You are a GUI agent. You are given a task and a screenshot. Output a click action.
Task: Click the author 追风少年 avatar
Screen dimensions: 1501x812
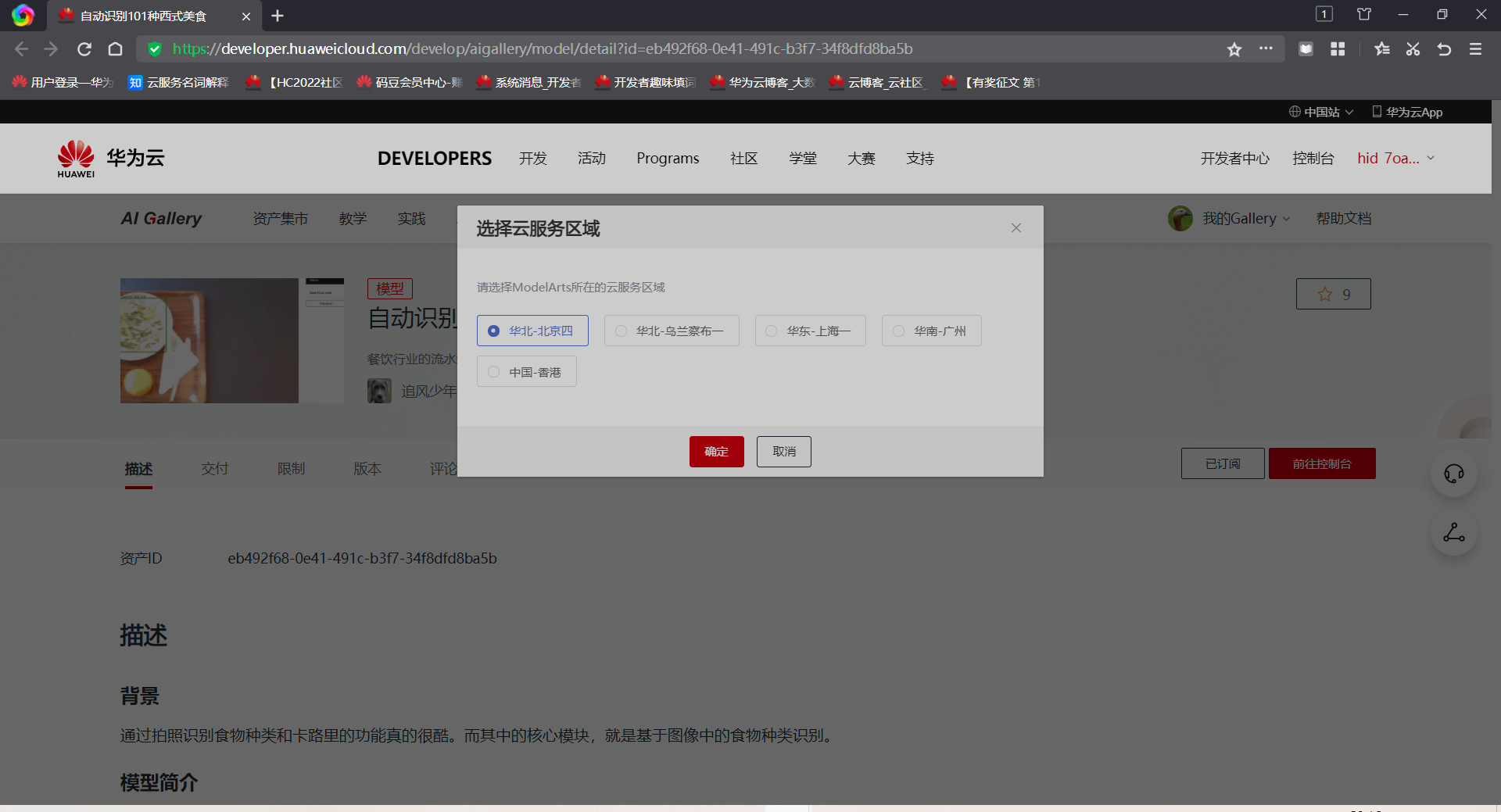pos(380,391)
